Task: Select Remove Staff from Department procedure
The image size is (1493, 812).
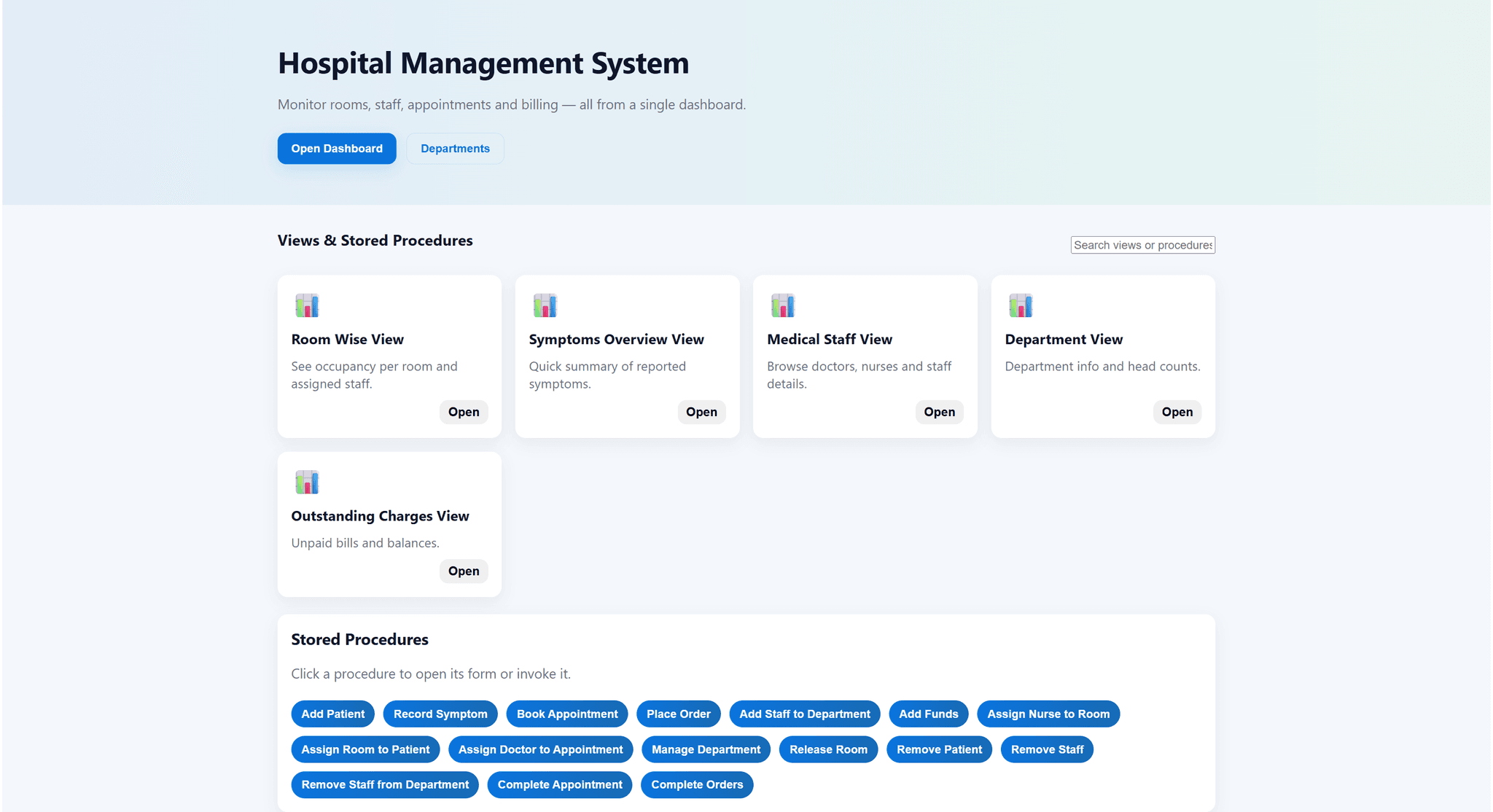Action: [385, 784]
